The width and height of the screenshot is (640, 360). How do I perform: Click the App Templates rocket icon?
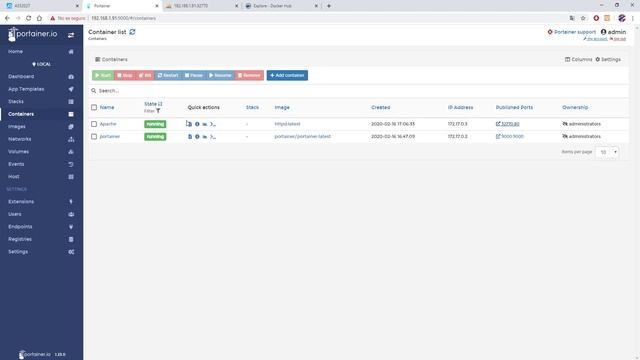71,89
